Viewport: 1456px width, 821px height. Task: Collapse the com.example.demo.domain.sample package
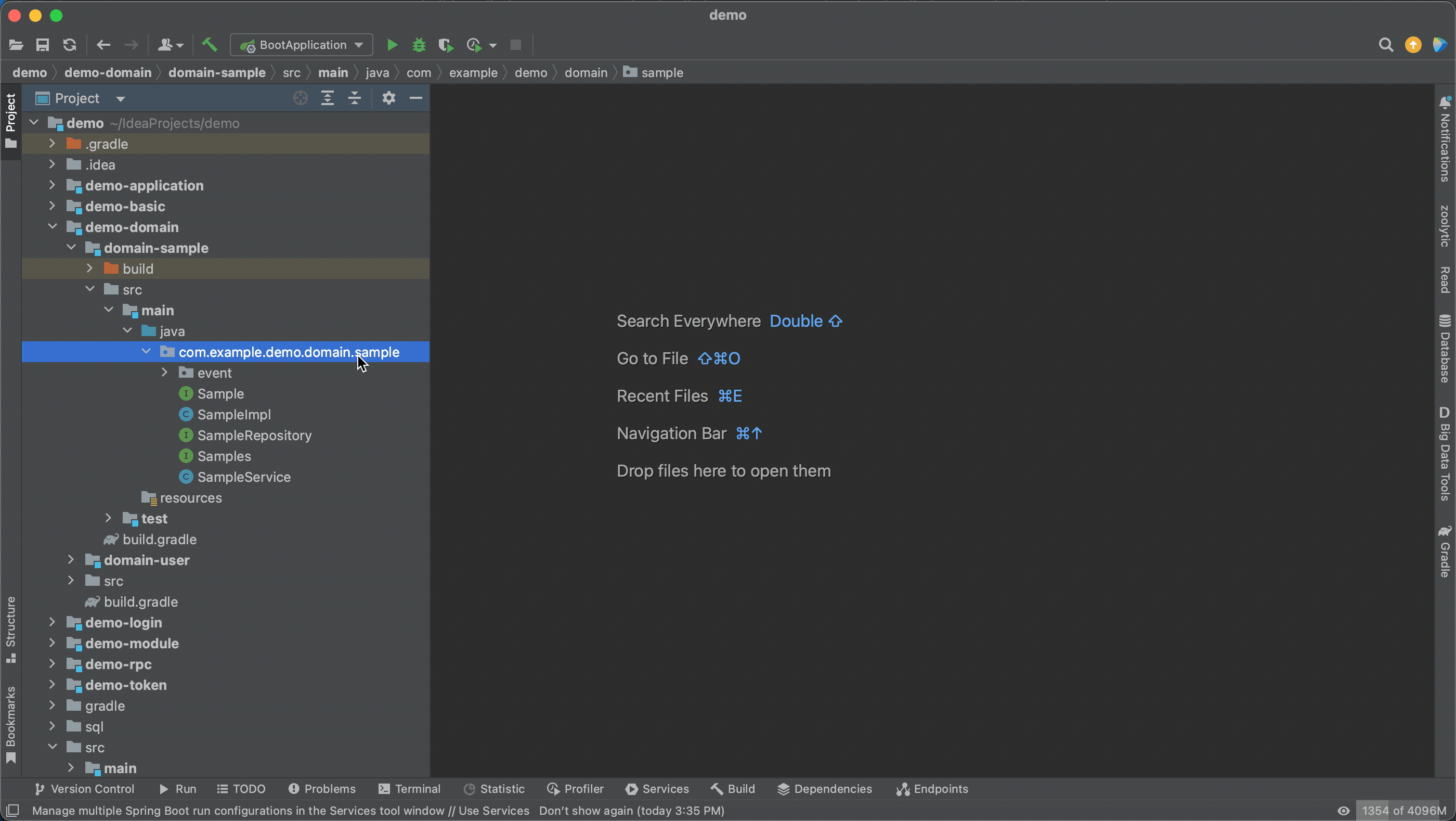[x=146, y=351]
